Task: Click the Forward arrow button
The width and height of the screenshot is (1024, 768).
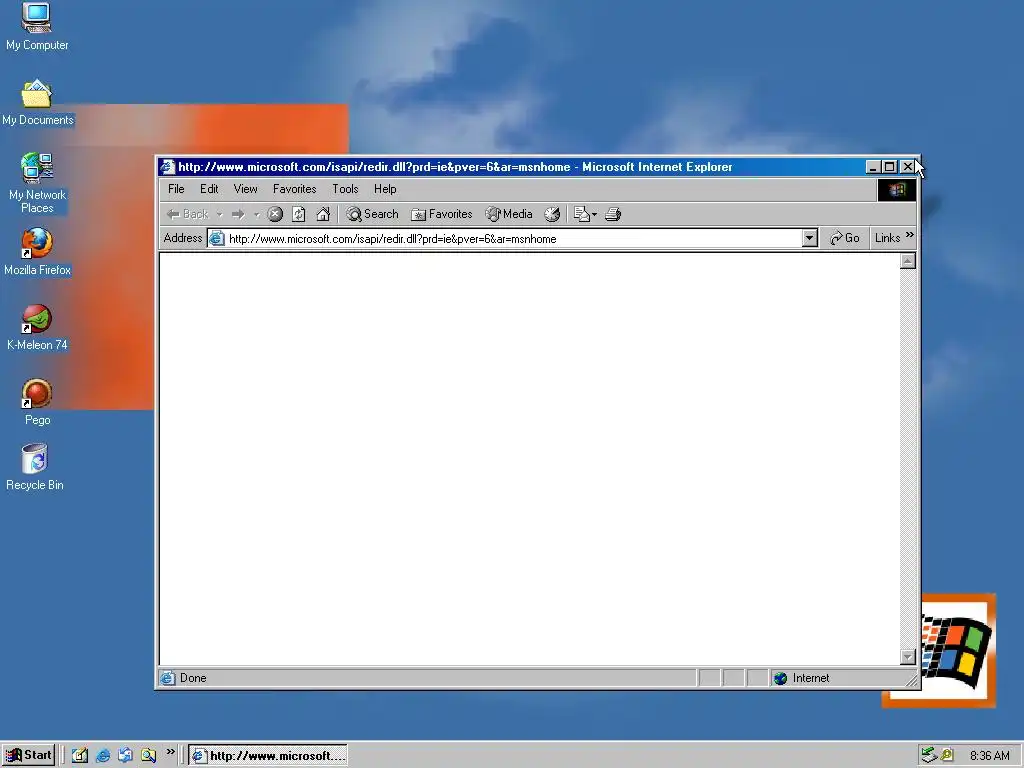Action: coord(238,214)
